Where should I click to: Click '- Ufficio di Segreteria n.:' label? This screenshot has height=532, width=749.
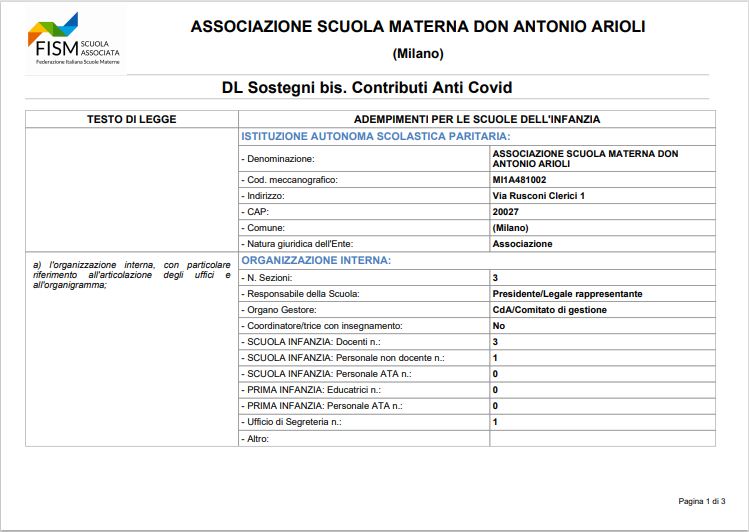pos(291,422)
